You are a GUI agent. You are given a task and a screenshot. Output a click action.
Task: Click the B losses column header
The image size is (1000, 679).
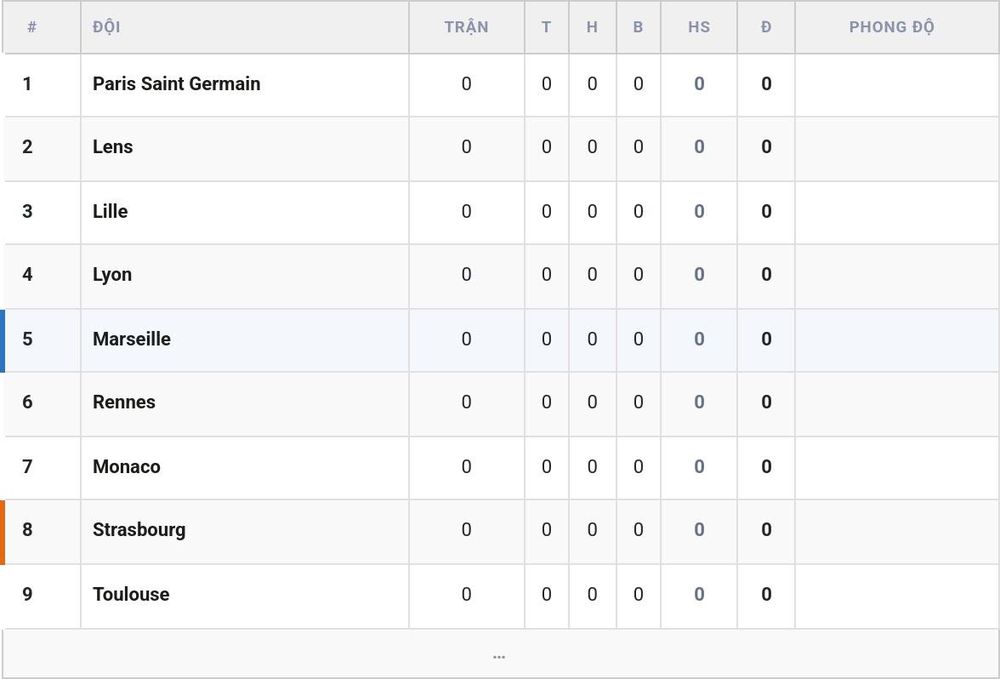[x=638, y=27]
